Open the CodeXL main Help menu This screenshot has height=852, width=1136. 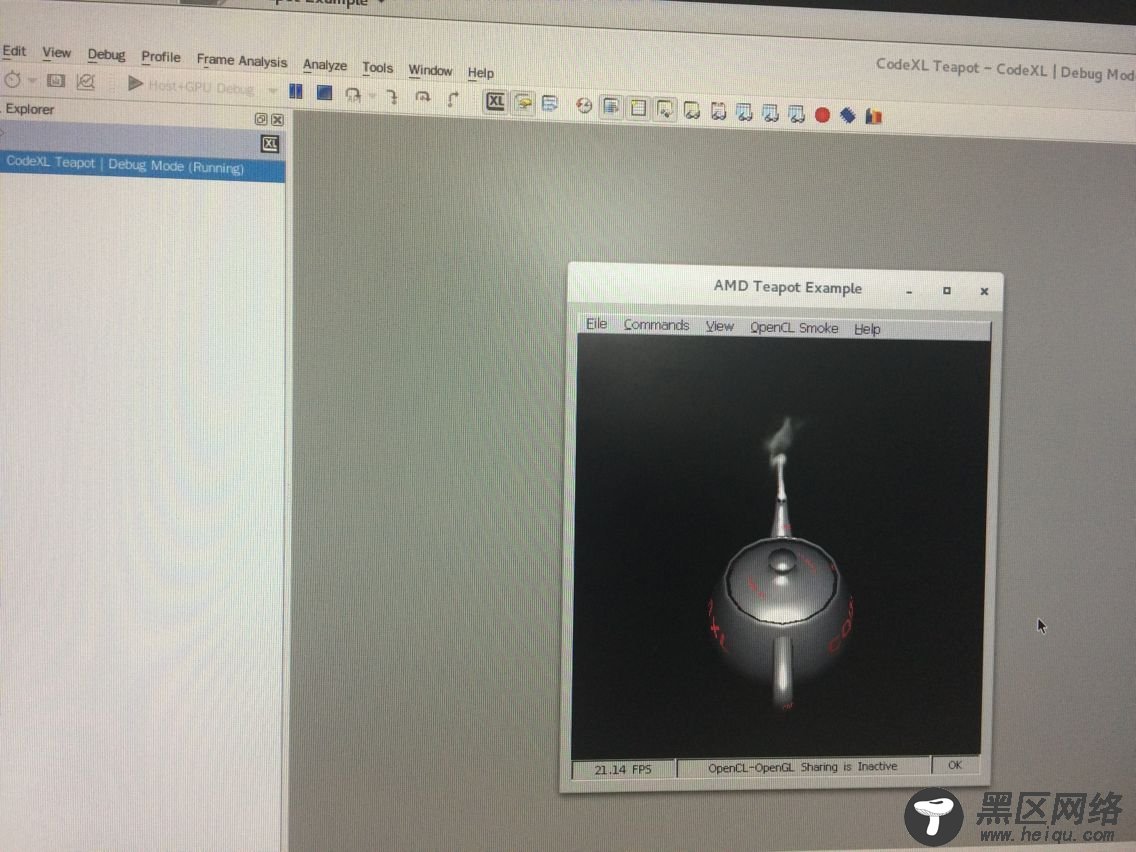click(480, 72)
